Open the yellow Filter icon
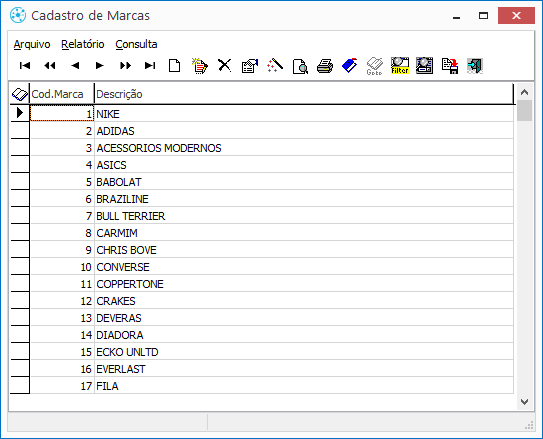Screen dimensions: 543x439 point(400,66)
